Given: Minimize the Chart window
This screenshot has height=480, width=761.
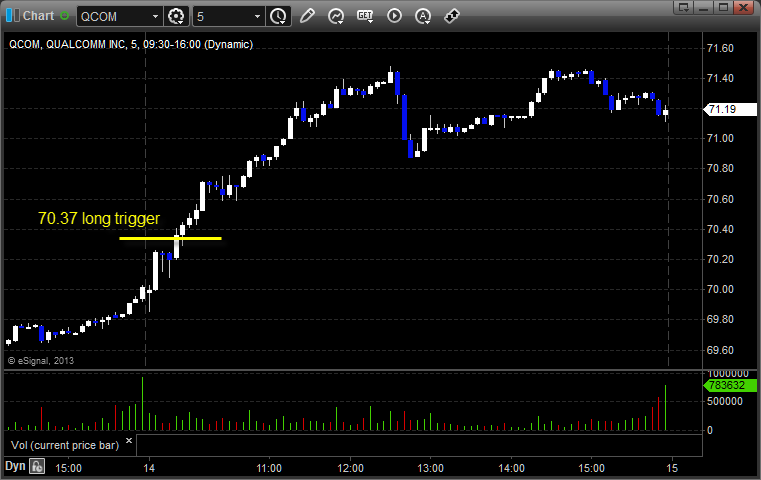Looking at the screenshot, I should pos(704,7).
